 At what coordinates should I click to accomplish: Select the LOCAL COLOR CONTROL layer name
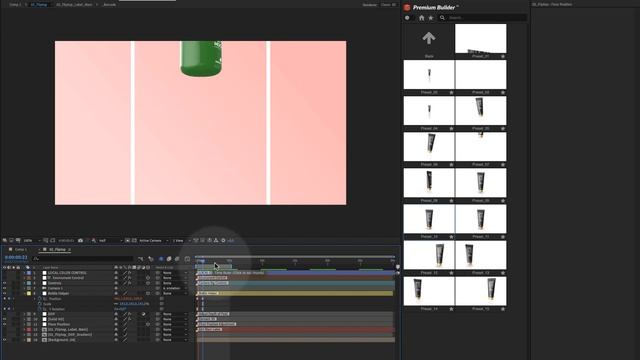pyautogui.click(x=67, y=273)
